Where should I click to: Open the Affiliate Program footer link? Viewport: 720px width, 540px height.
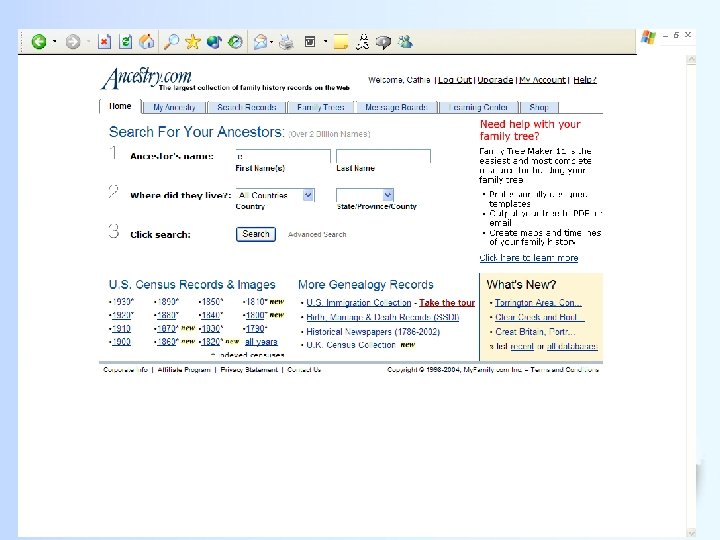point(184,370)
